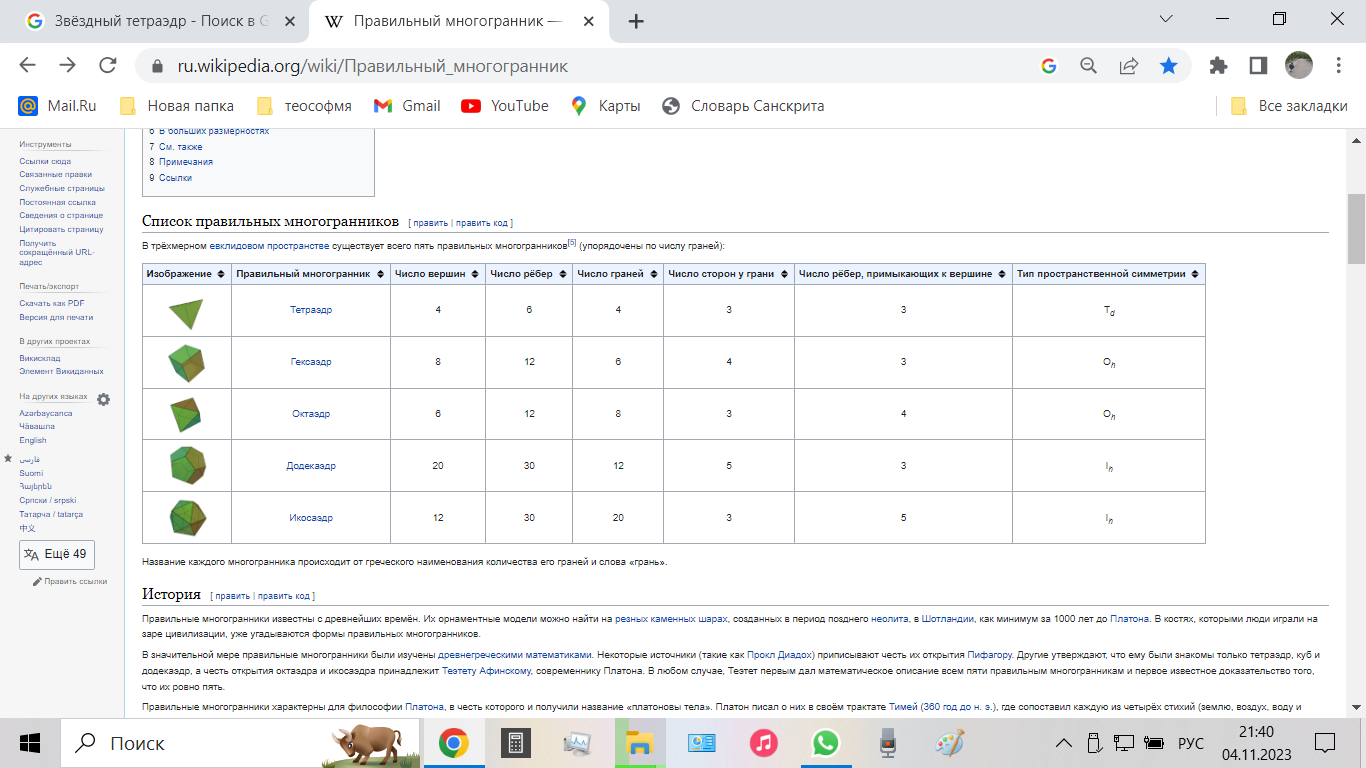Sort by Число сторон у грани
1366x768 pixels.
(x=729, y=273)
